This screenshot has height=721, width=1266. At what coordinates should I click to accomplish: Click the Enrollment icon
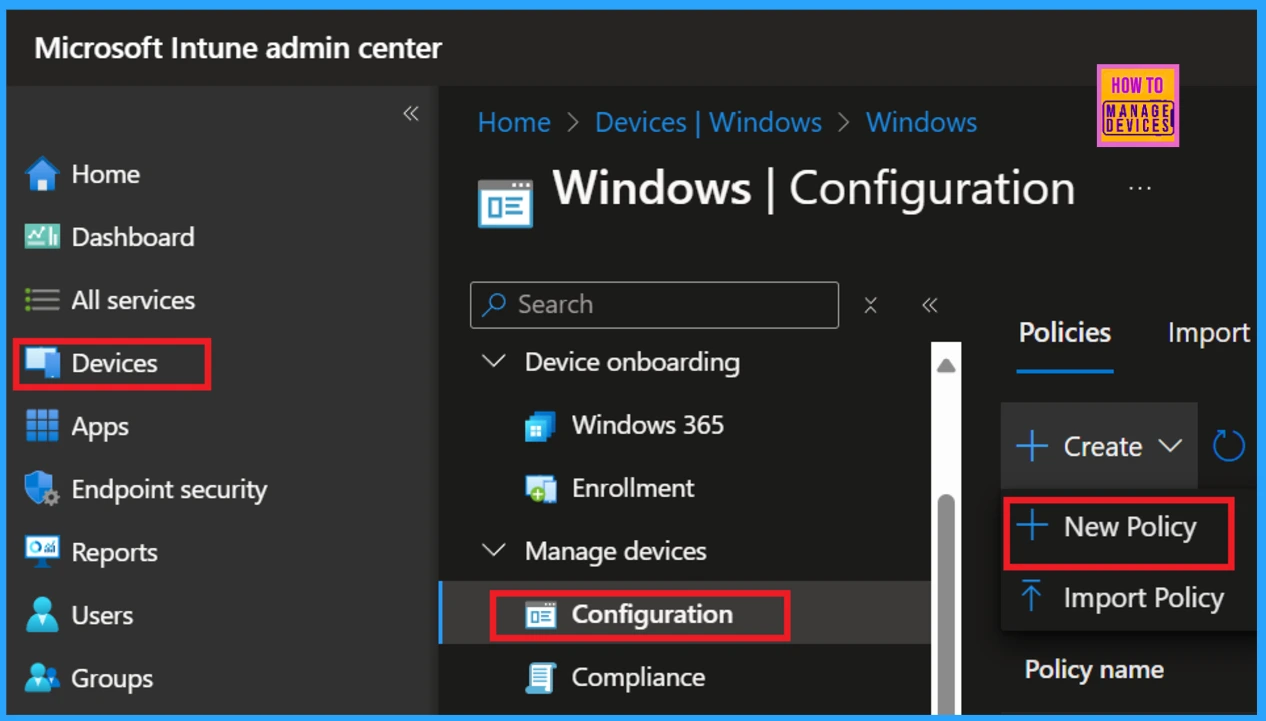click(540, 489)
